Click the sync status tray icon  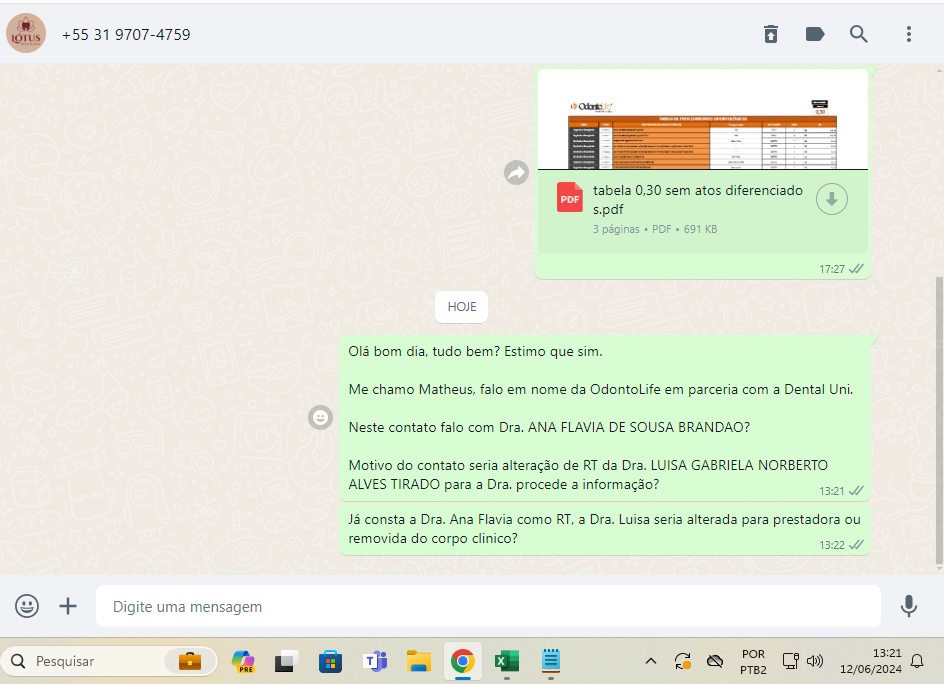682,661
